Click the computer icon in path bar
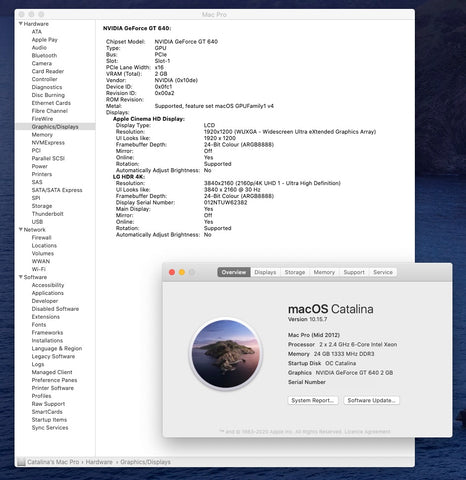This screenshot has width=466, height=480. 21,462
